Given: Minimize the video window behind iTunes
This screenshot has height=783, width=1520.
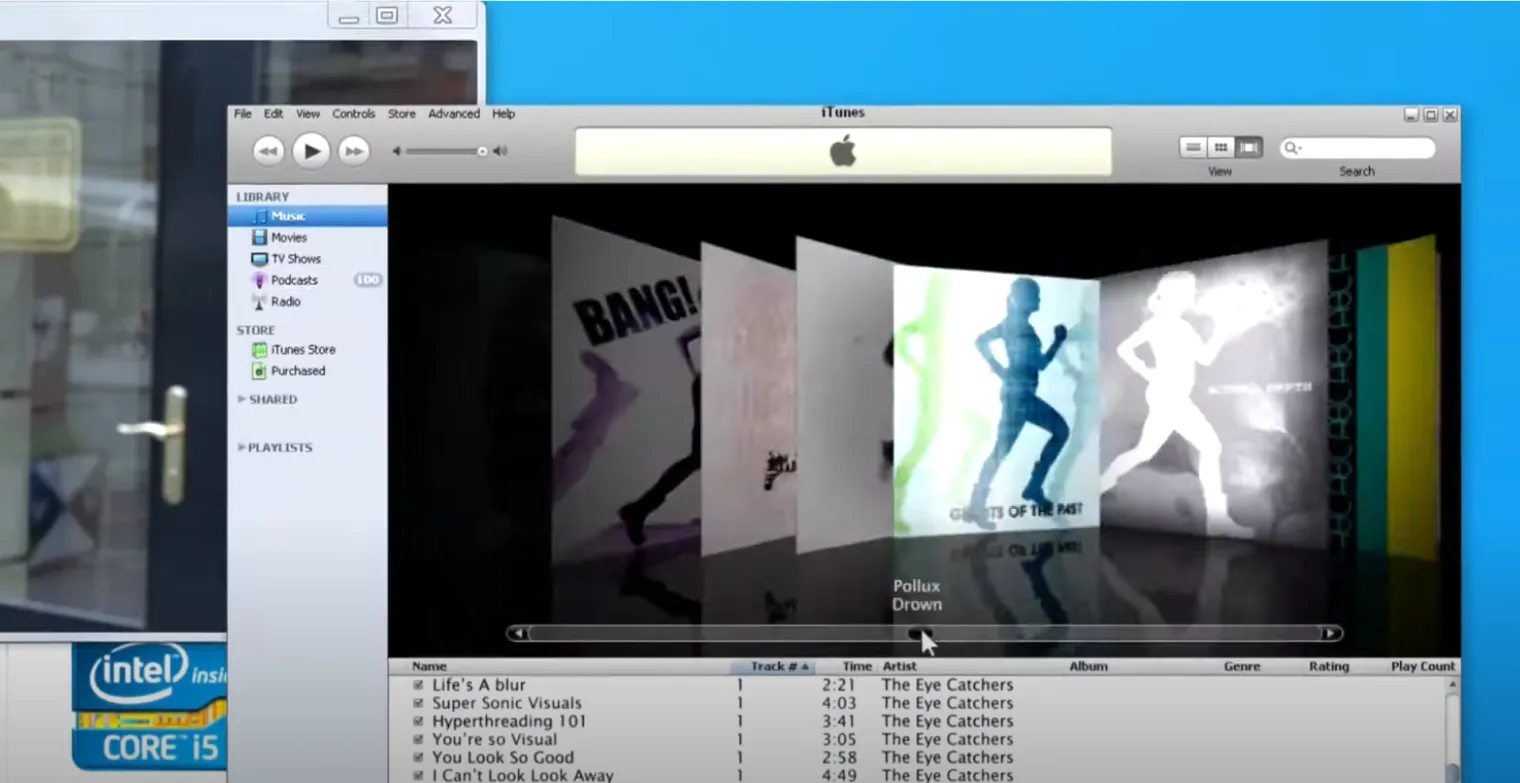Looking at the screenshot, I should pyautogui.click(x=349, y=16).
